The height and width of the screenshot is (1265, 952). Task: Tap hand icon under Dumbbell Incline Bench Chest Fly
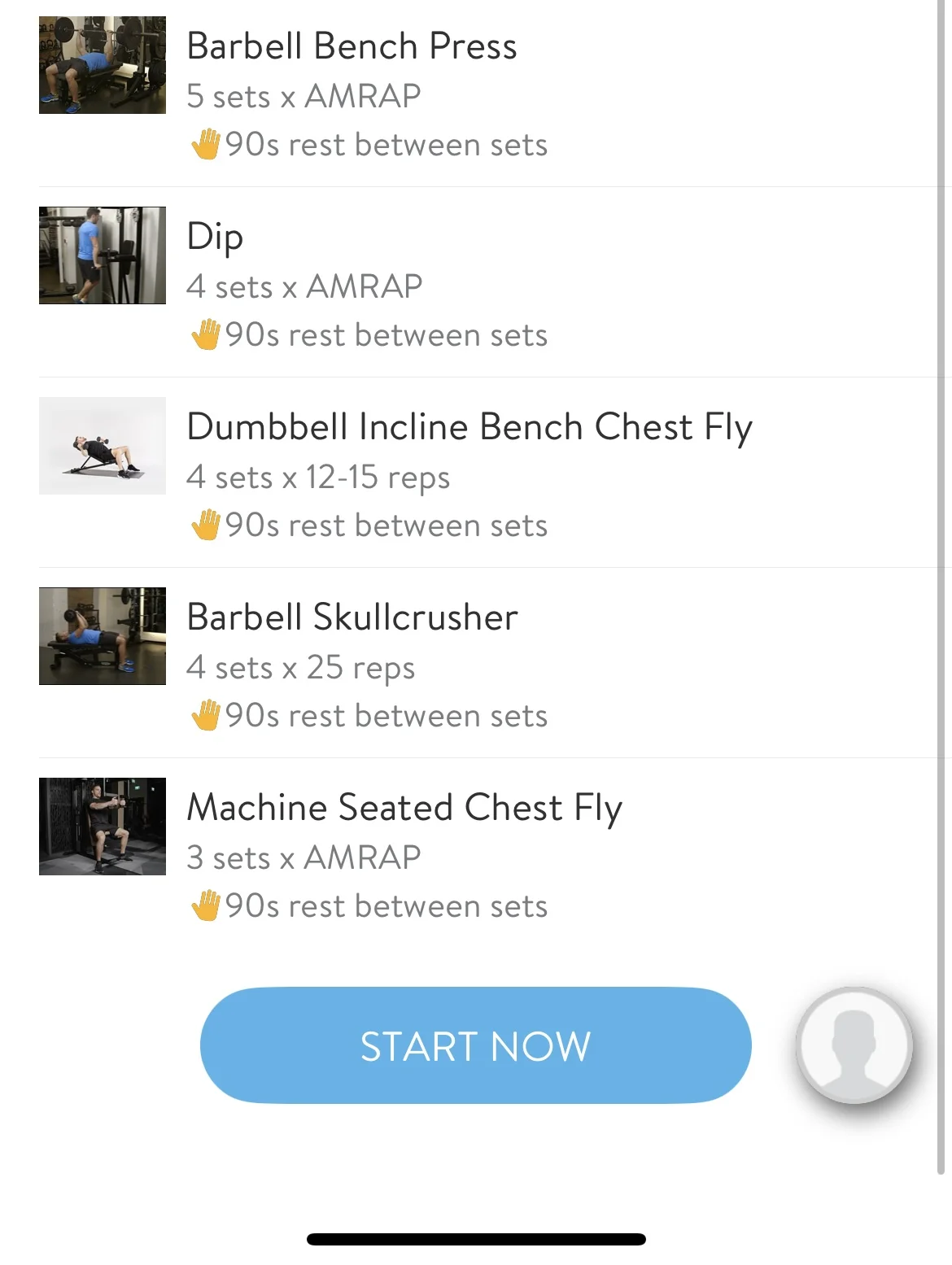[205, 526]
